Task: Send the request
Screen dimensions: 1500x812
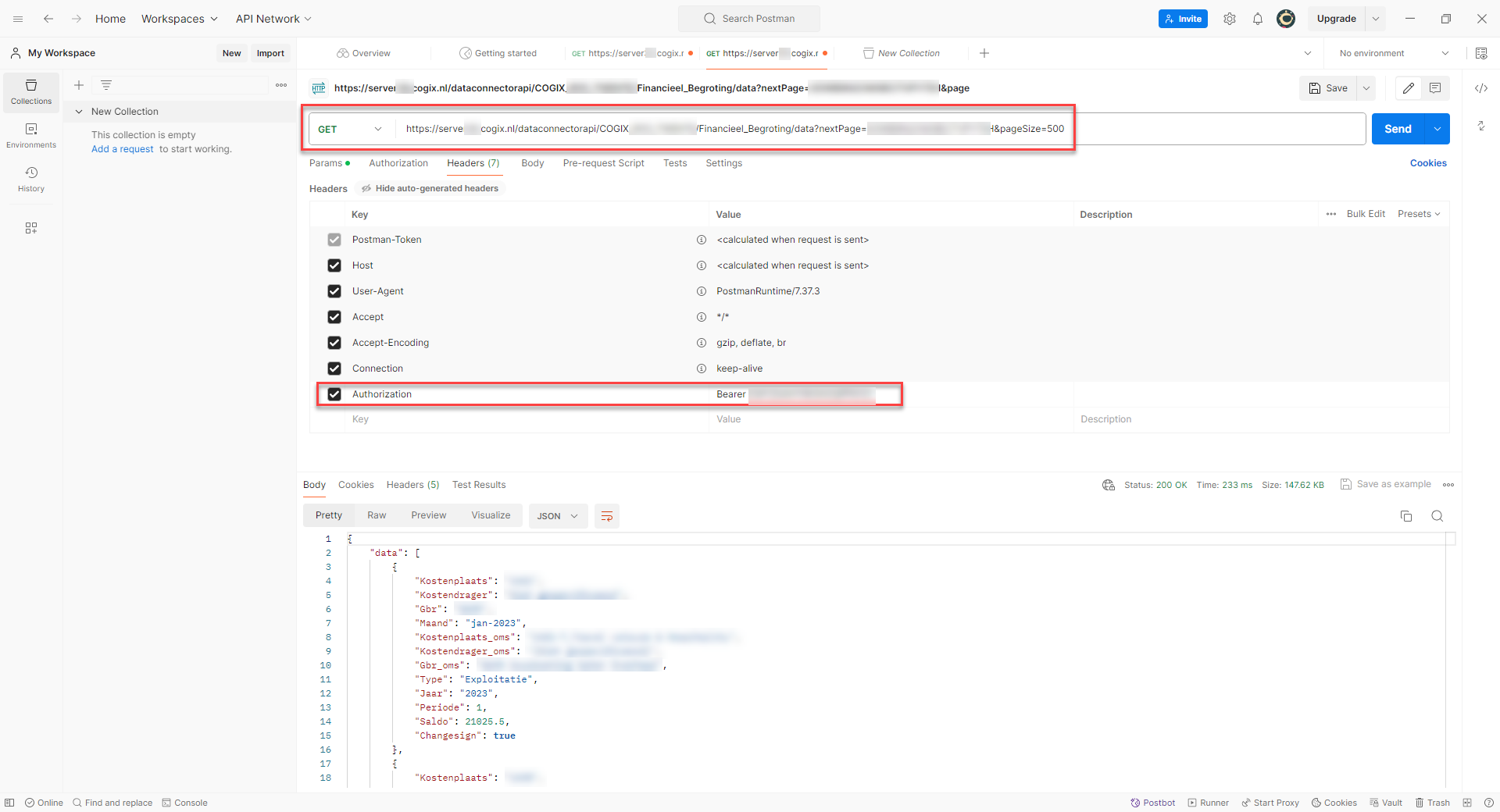Action: pyautogui.click(x=1398, y=129)
